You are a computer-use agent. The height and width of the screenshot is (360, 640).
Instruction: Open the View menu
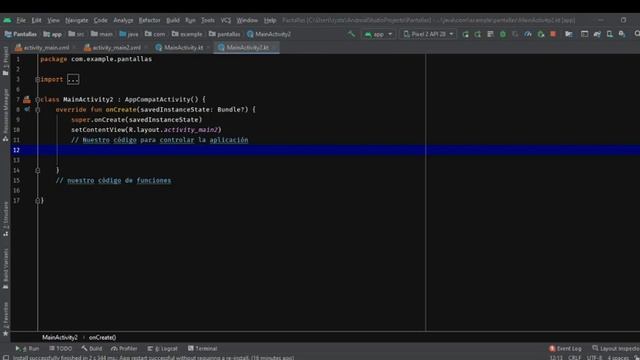tap(53, 20)
